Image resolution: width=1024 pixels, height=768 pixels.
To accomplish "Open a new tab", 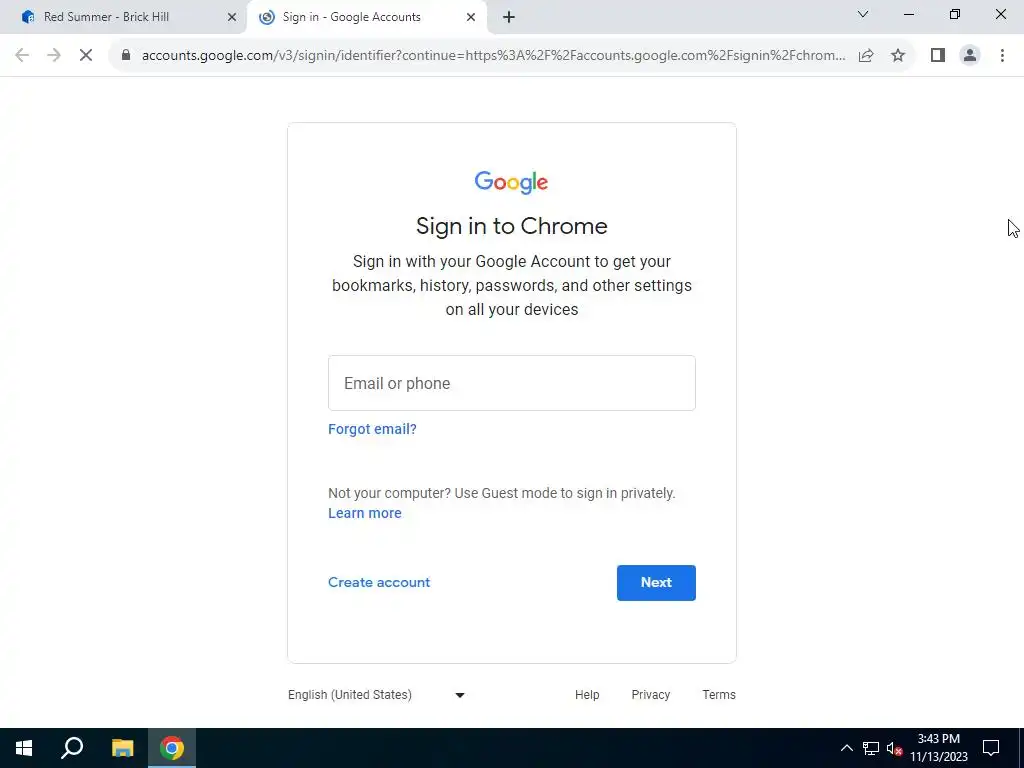I will (x=509, y=18).
